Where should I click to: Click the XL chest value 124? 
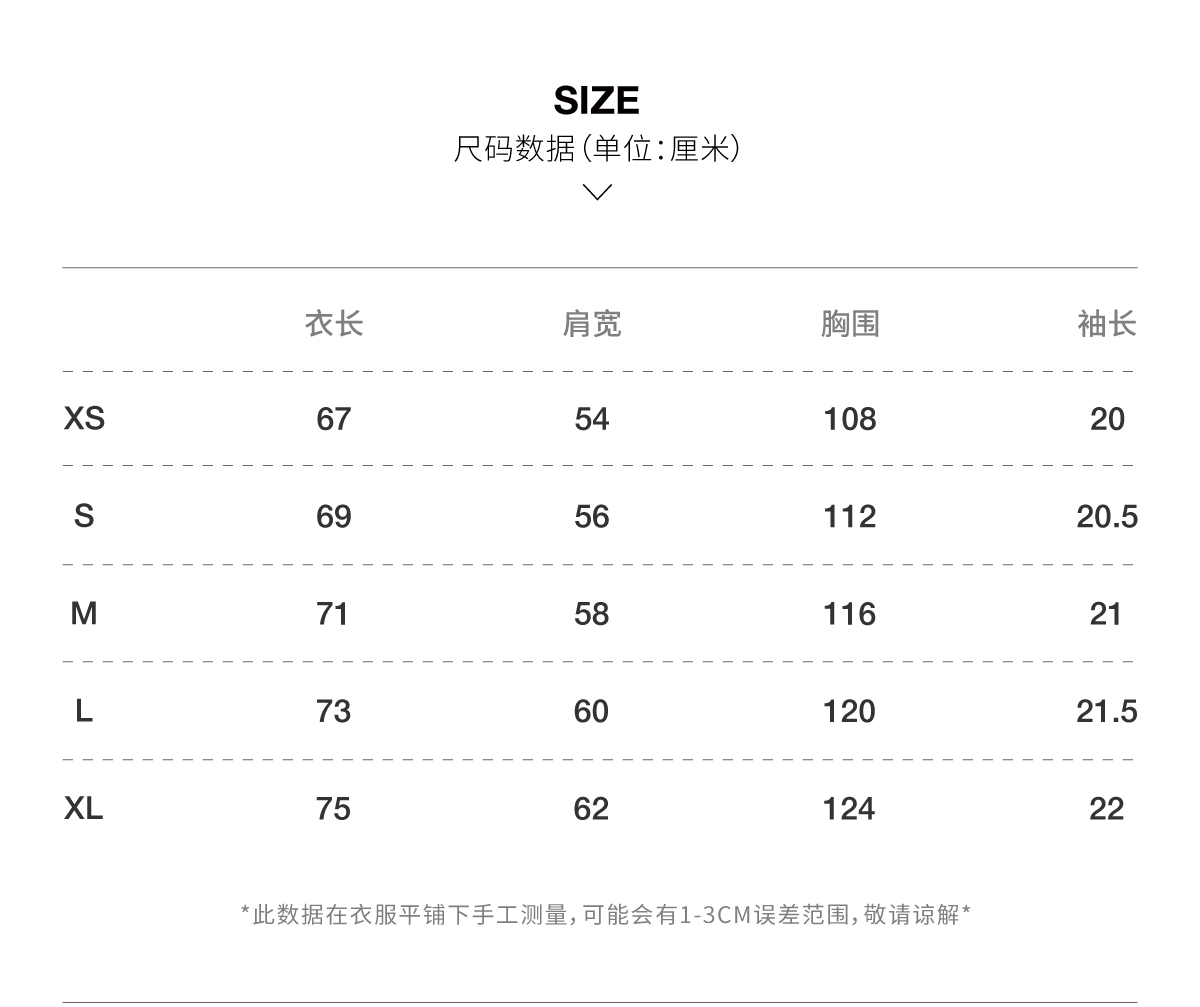[x=850, y=808]
